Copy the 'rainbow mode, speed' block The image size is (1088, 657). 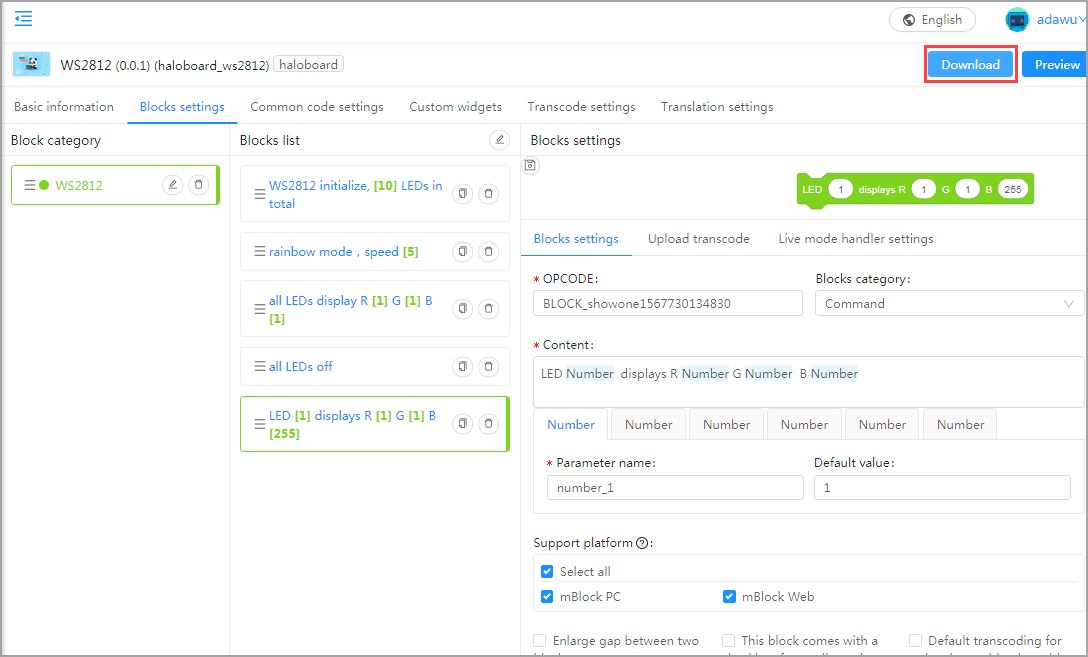[462, 252]
